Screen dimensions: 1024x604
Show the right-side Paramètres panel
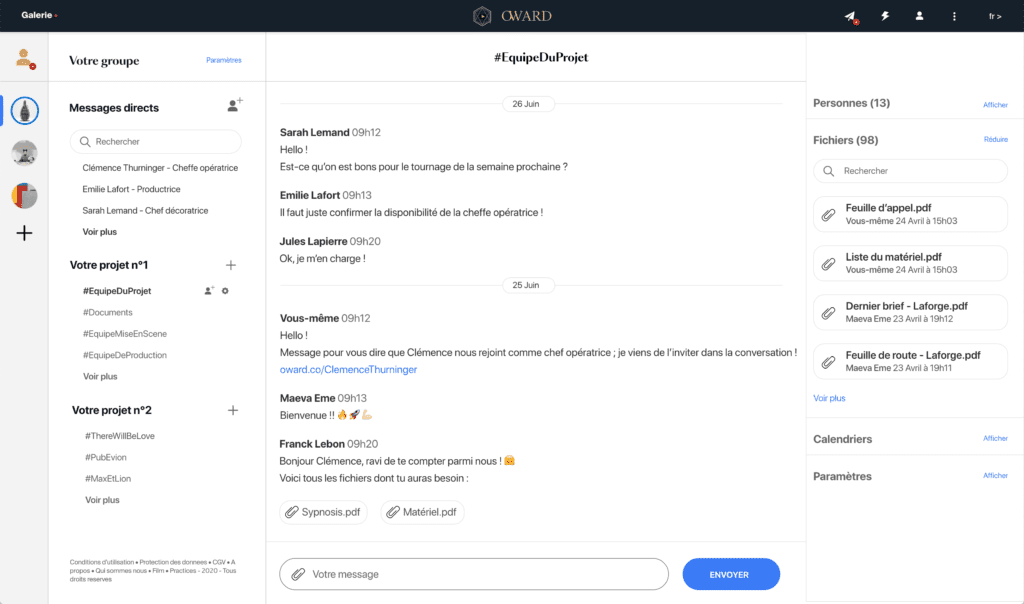tap(995, 476)
